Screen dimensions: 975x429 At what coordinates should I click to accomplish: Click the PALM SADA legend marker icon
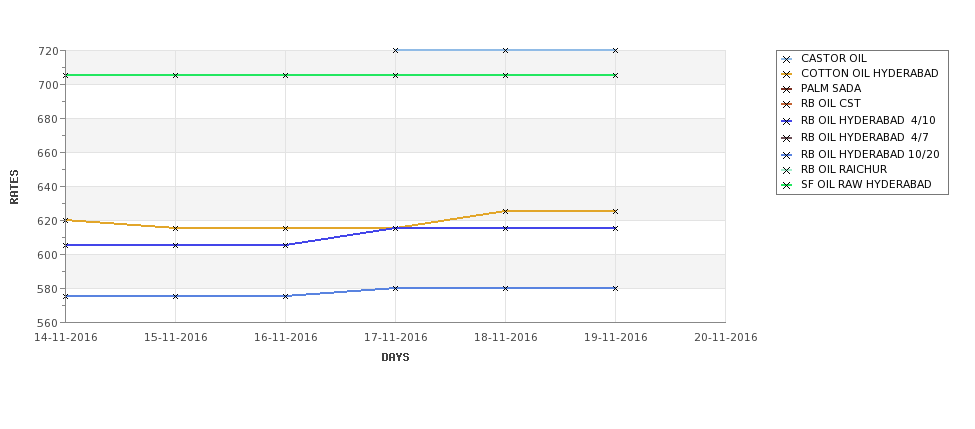click(x=787, y=89)
